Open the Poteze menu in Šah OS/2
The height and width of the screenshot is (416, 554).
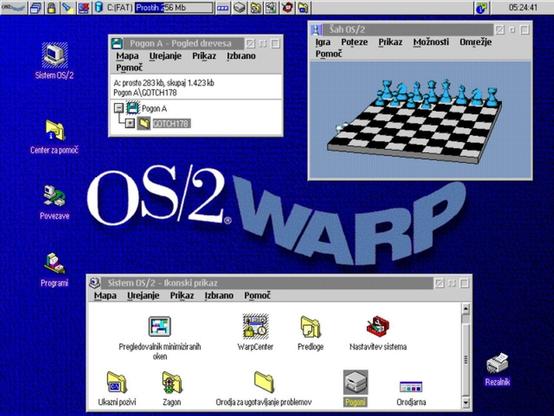[x=354, y=42]
